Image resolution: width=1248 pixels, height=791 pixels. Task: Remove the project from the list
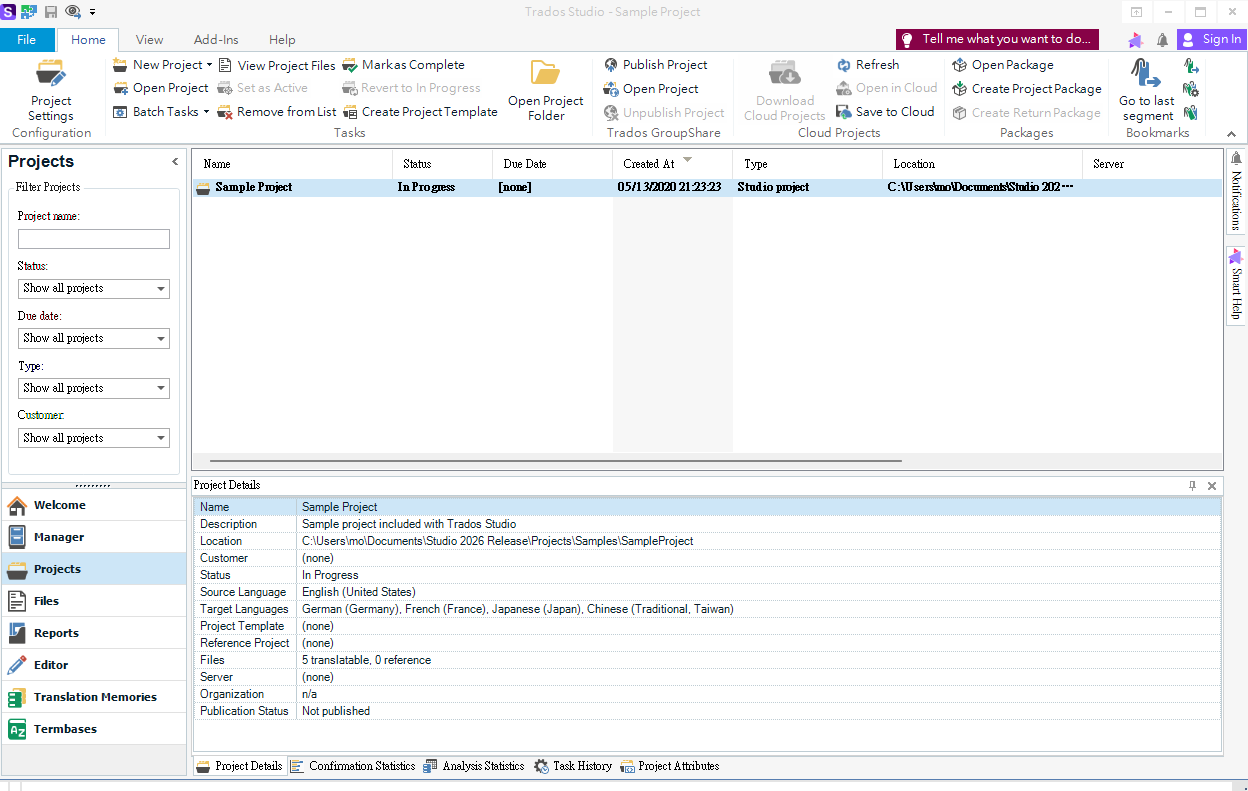(277, 112)
